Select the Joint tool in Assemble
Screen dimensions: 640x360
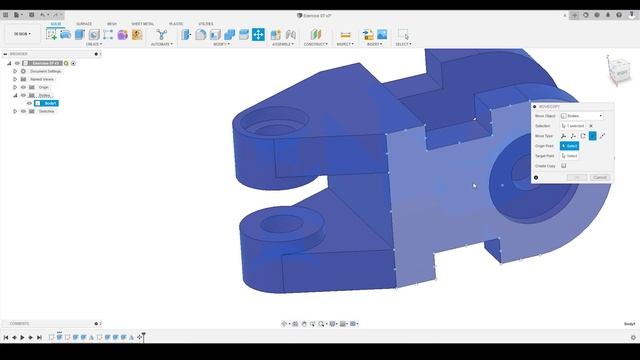(291, 35)
